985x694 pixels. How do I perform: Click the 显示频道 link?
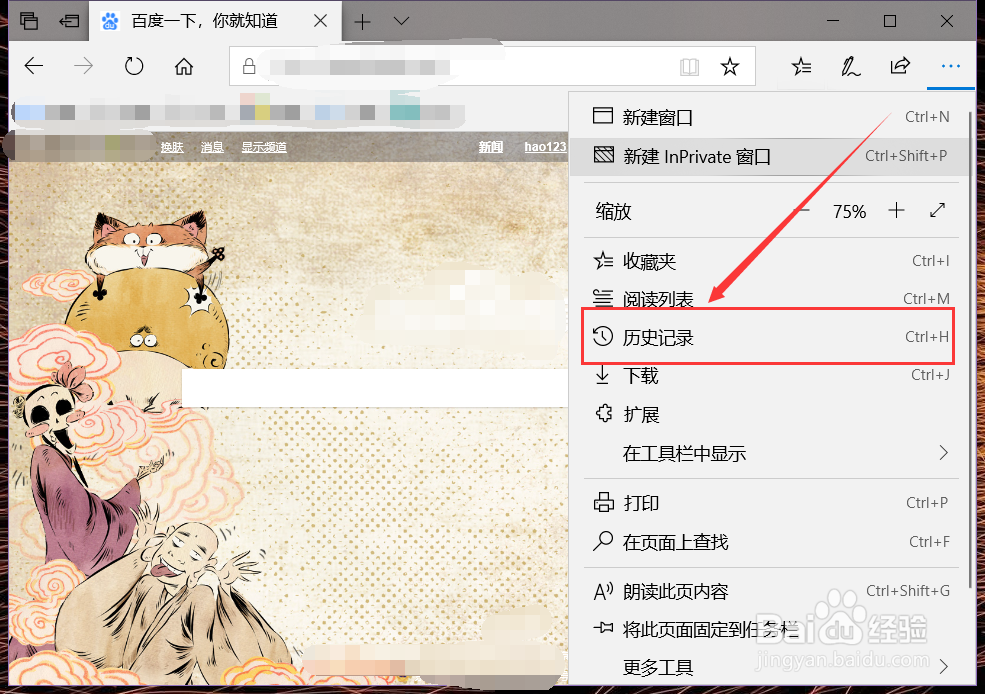(264, 147)
